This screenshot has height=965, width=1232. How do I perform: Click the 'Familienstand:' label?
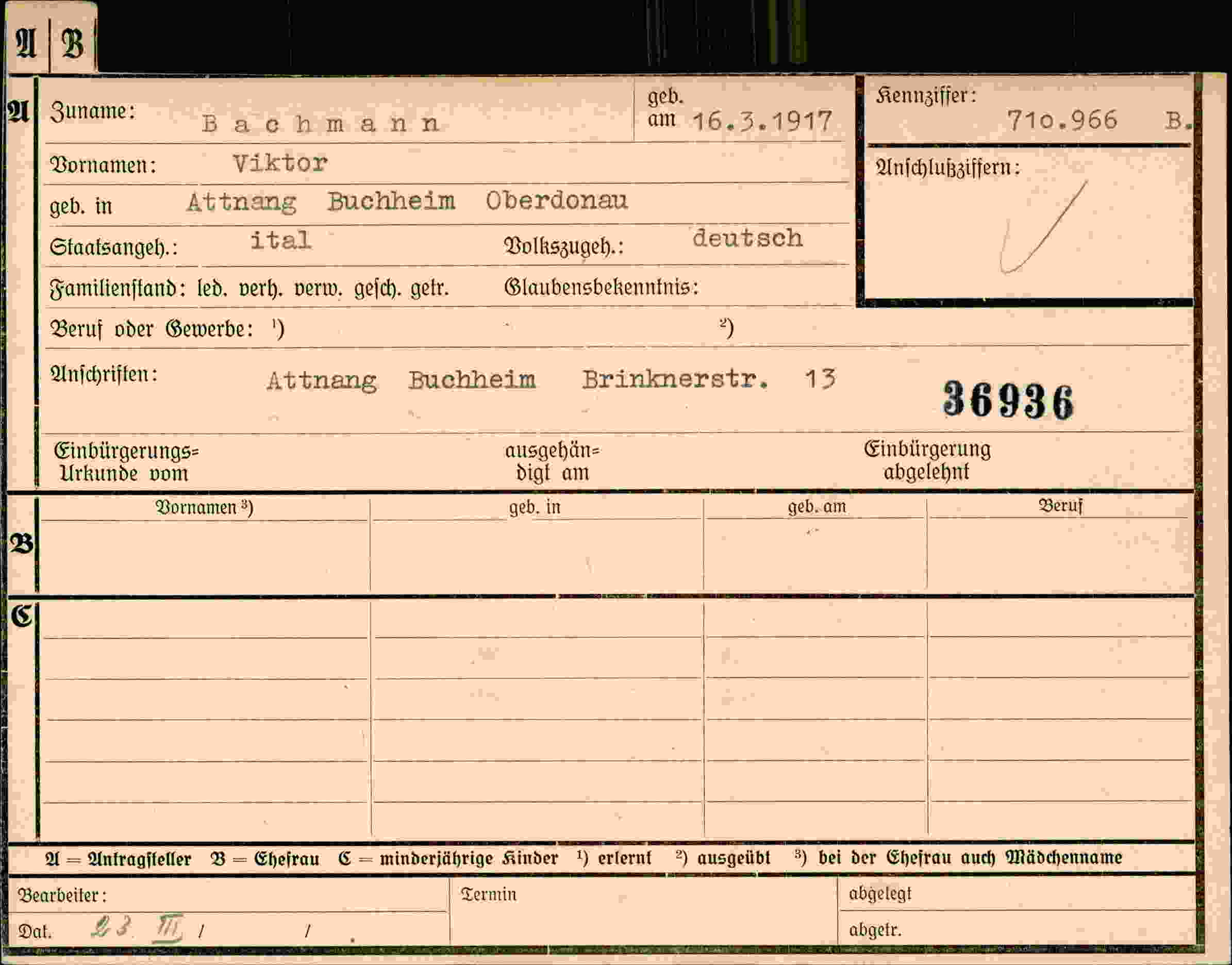coord(118,289)
